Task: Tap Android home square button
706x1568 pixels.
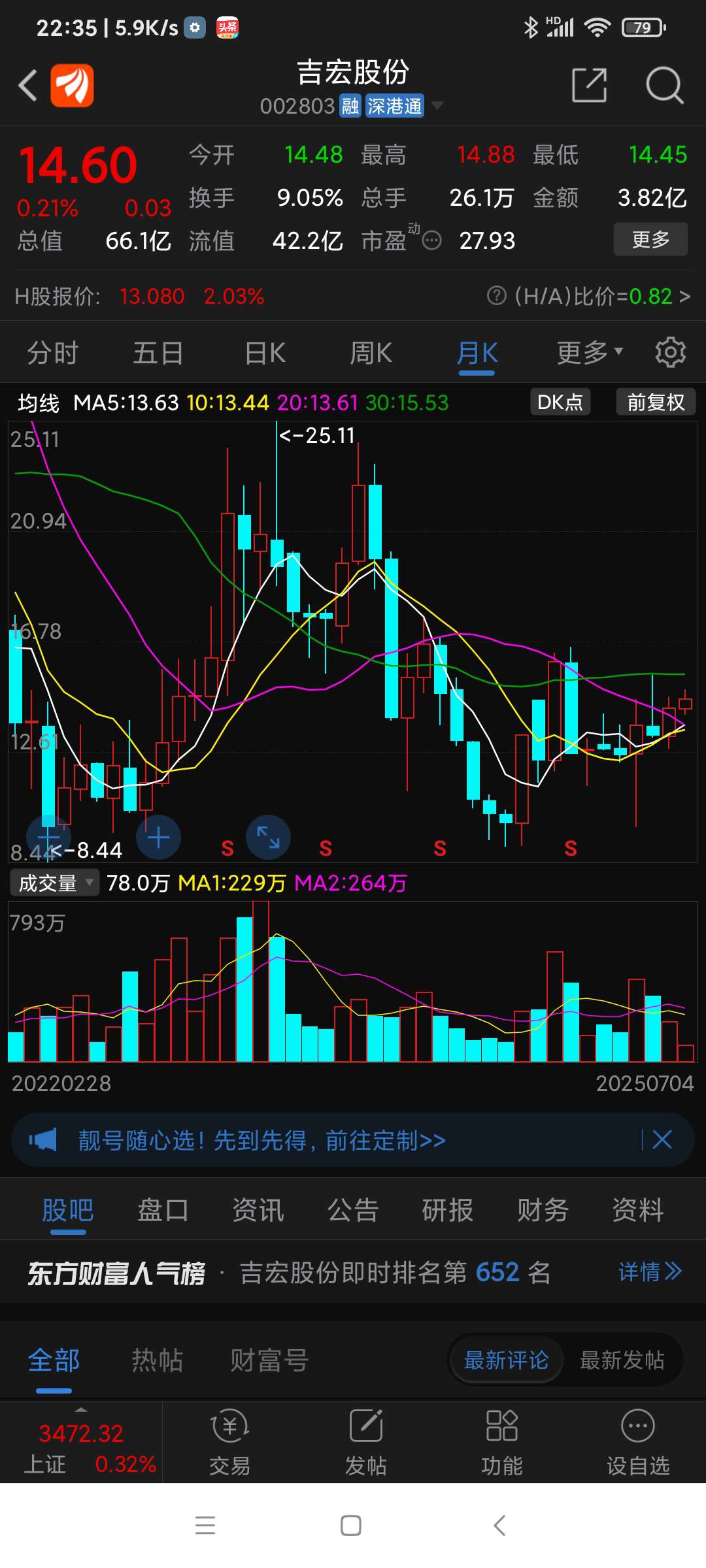Action: click(351, 1526)
